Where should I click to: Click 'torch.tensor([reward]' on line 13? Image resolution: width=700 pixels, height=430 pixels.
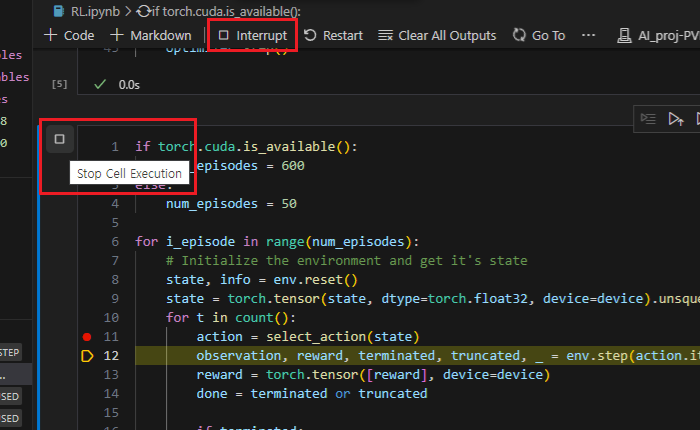coord(346,375)
